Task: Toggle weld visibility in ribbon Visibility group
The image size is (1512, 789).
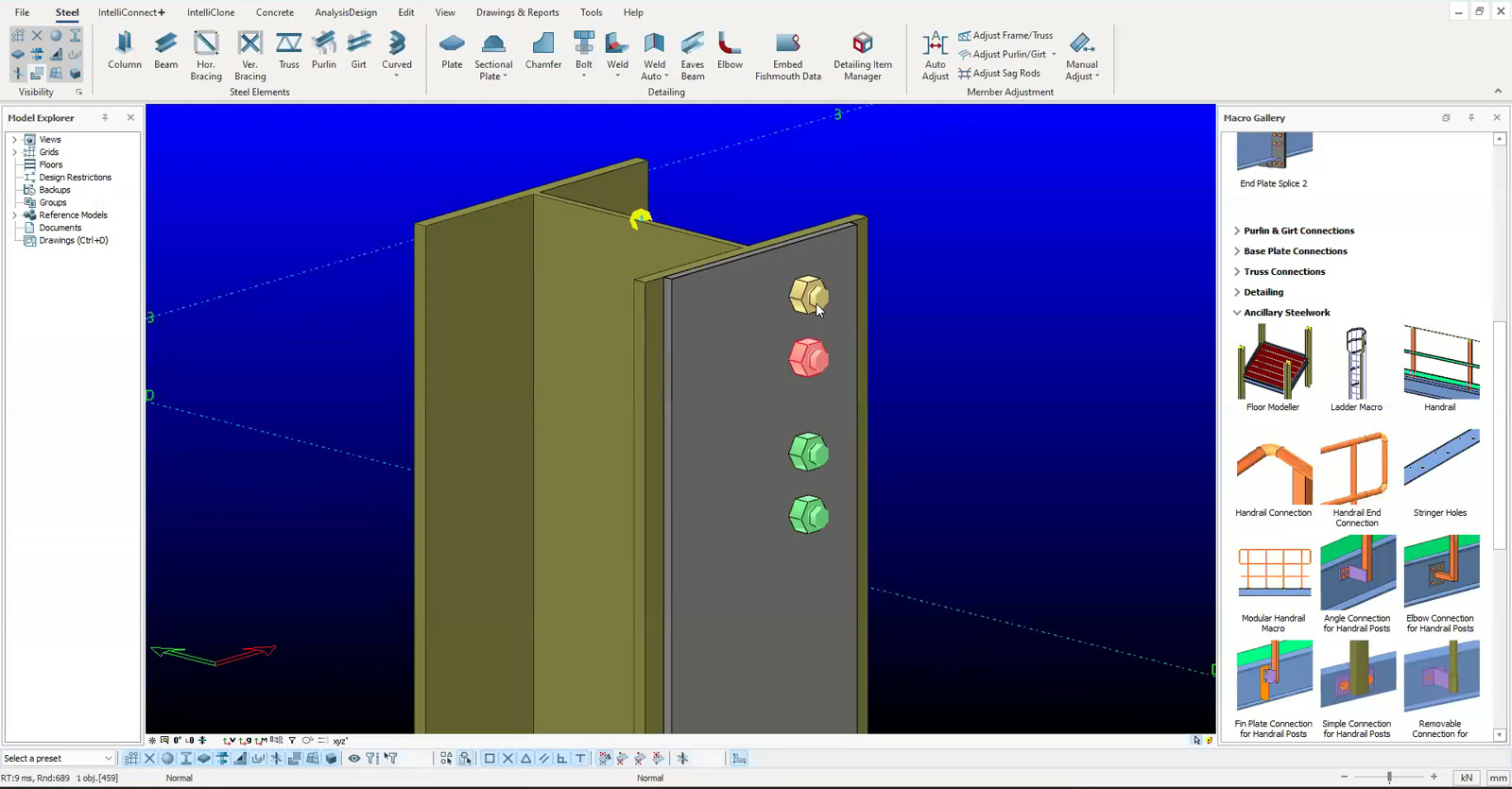Action: pyautogui.click(x=56, y=54)
